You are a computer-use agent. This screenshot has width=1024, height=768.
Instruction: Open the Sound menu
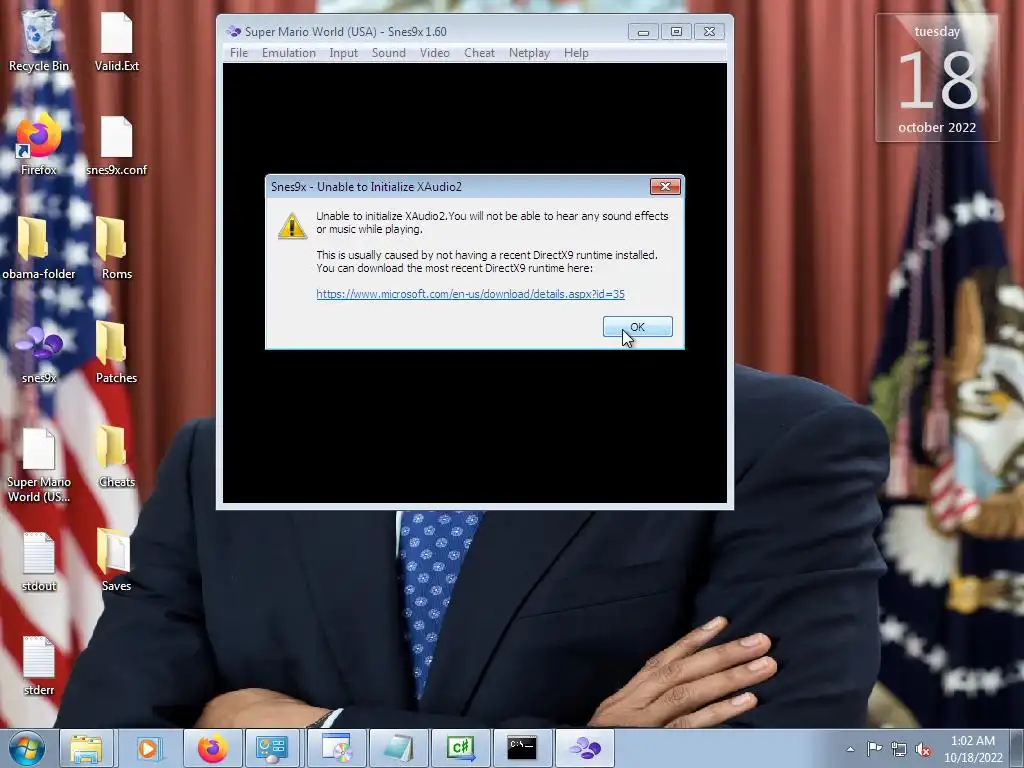point(389,53)
